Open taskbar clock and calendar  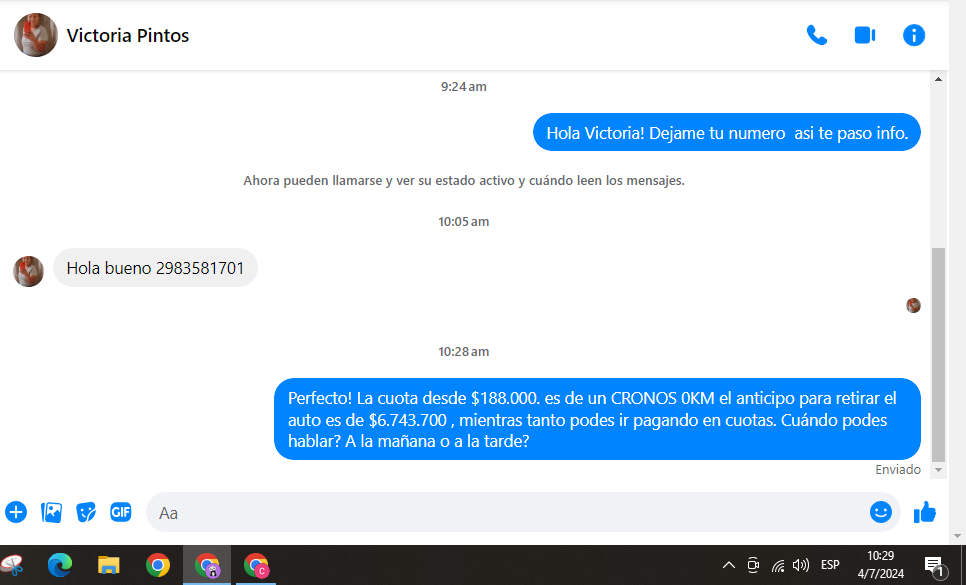click(x=880, y=565)
